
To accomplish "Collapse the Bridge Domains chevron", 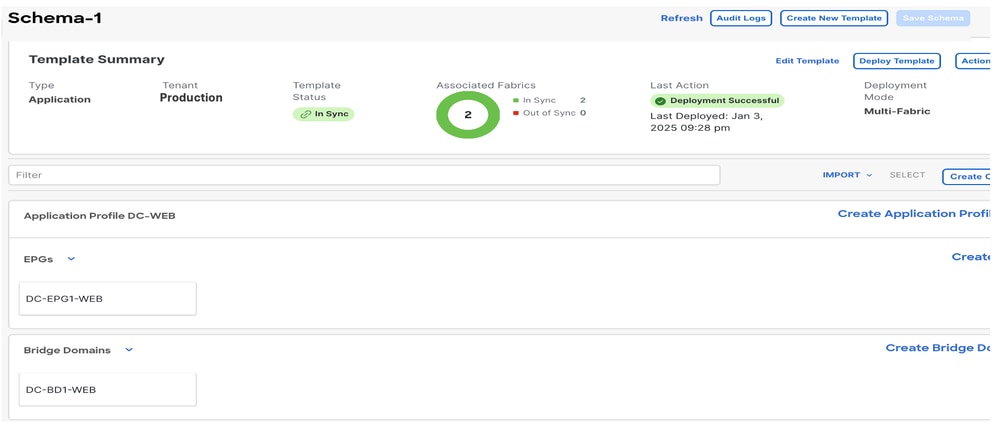I will point(129,350).
